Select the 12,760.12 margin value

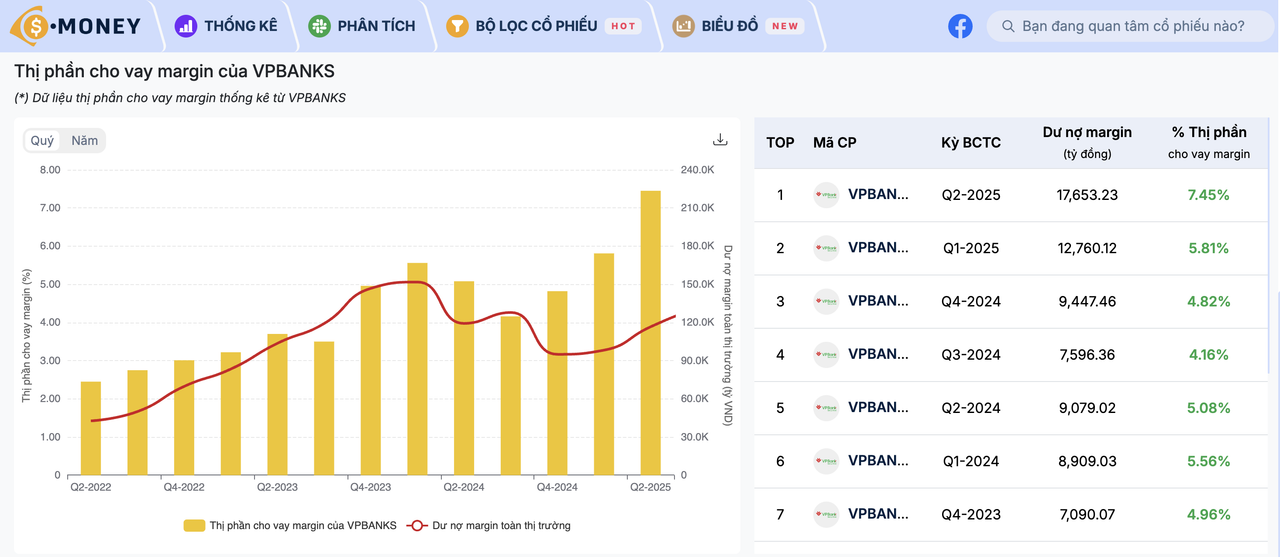[x=1087, y=248]
